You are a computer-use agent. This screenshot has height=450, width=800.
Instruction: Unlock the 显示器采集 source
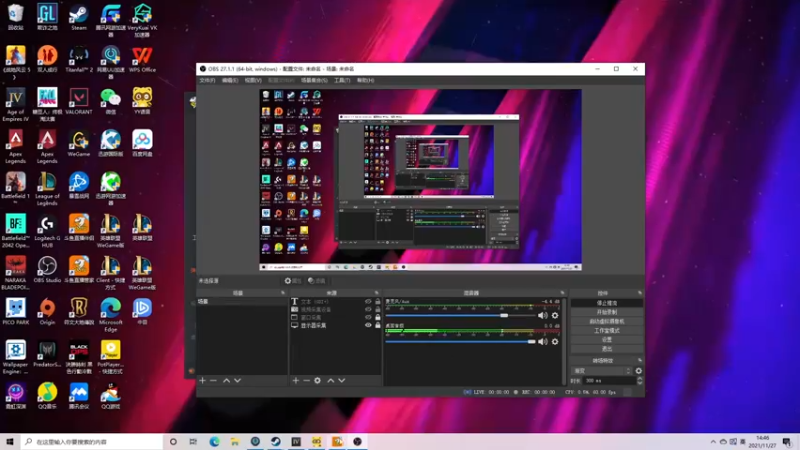click(x=378, y=325)
